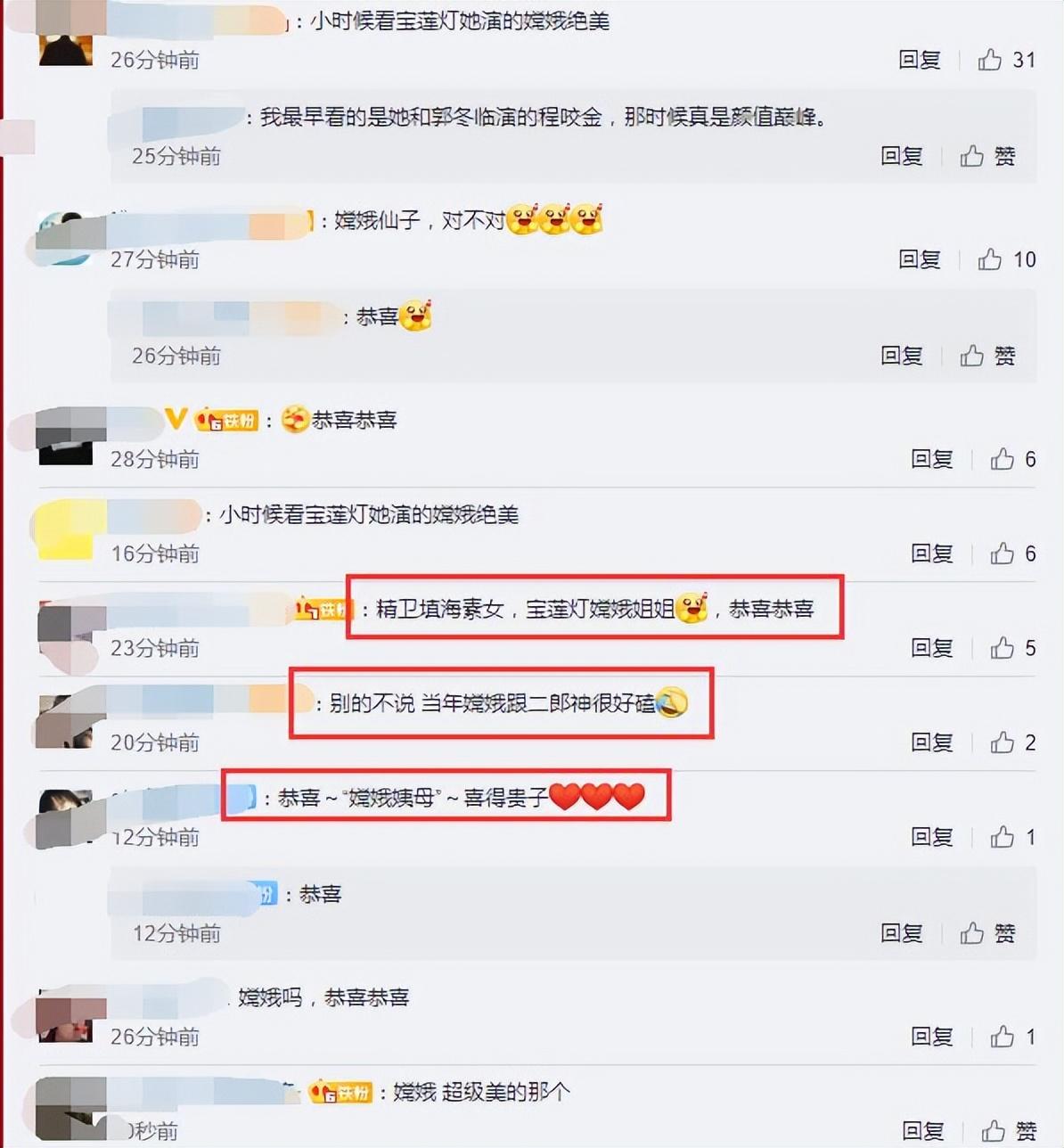Open the avatar of the 28分钟前 commenter
Viewport: 1064px width, 1148px height.
pos(66,437)
